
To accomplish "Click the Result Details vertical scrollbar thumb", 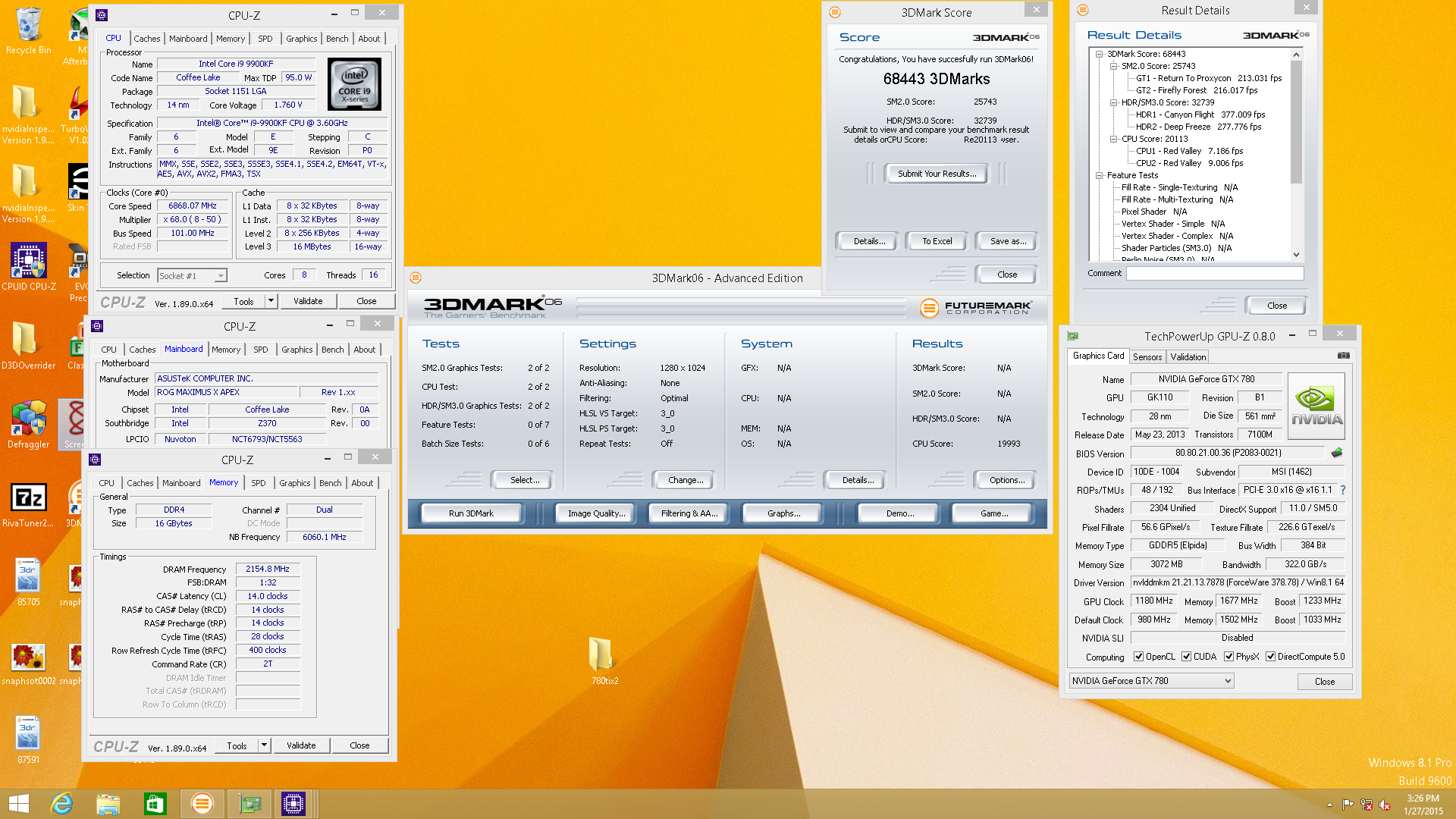I will point(1296,121).
